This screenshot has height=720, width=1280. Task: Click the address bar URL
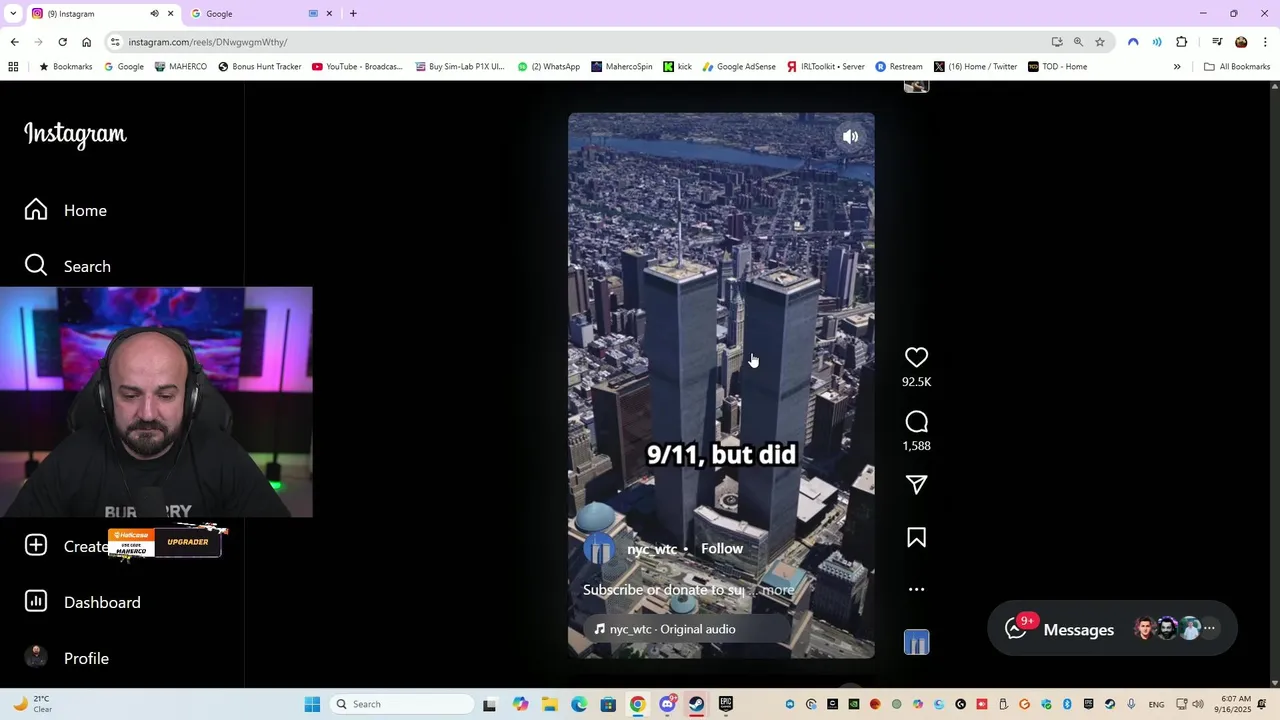[208, 42]
